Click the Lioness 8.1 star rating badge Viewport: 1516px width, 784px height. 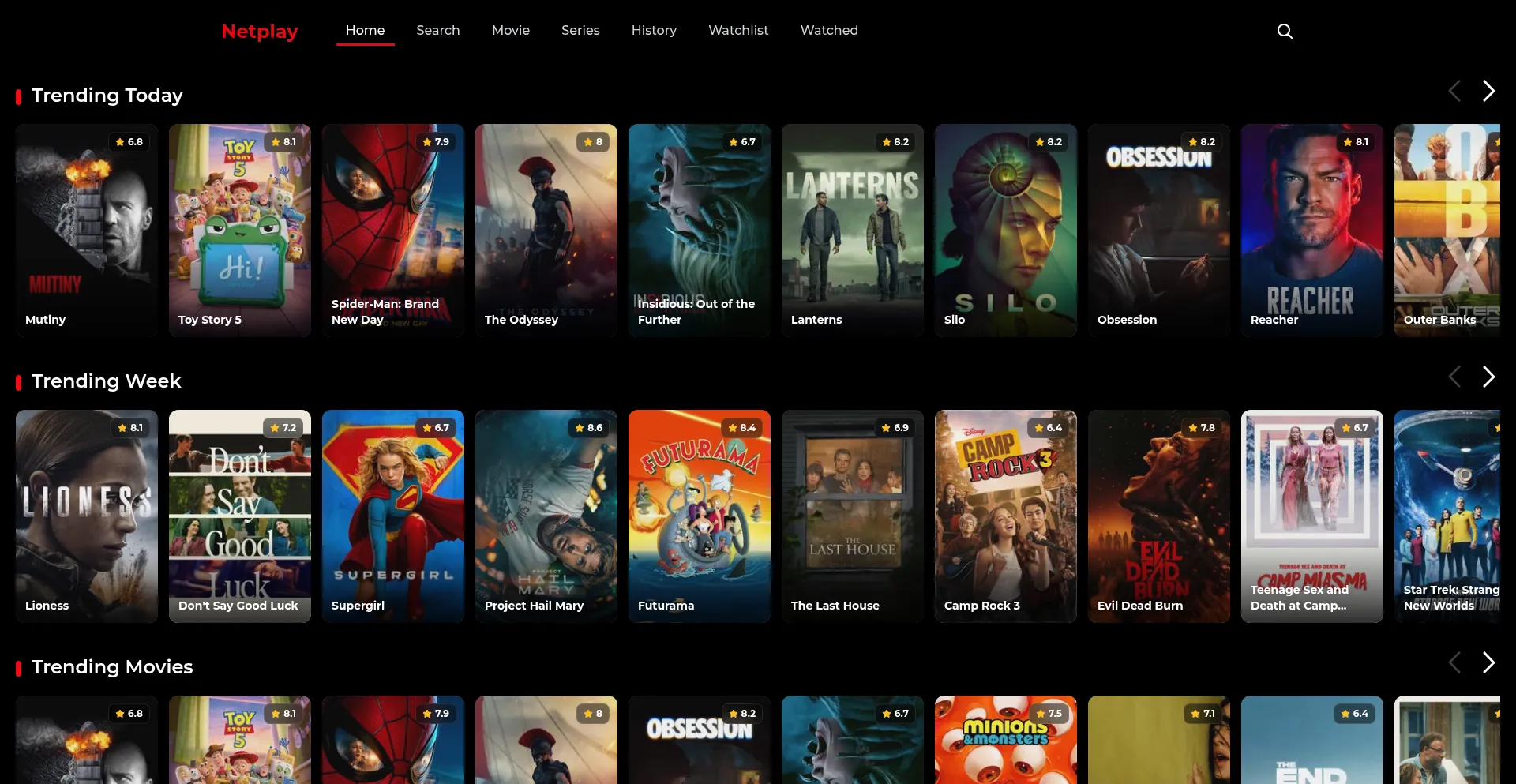coord(130,428)
